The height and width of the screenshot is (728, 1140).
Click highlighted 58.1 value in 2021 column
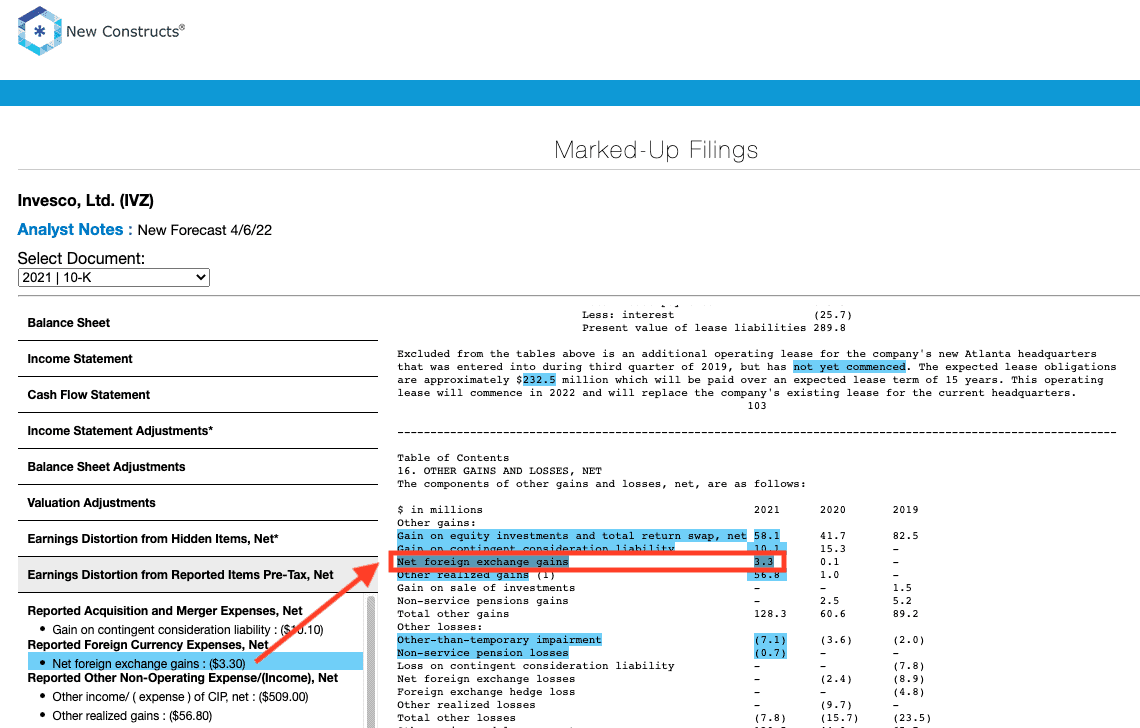point(766,535)
